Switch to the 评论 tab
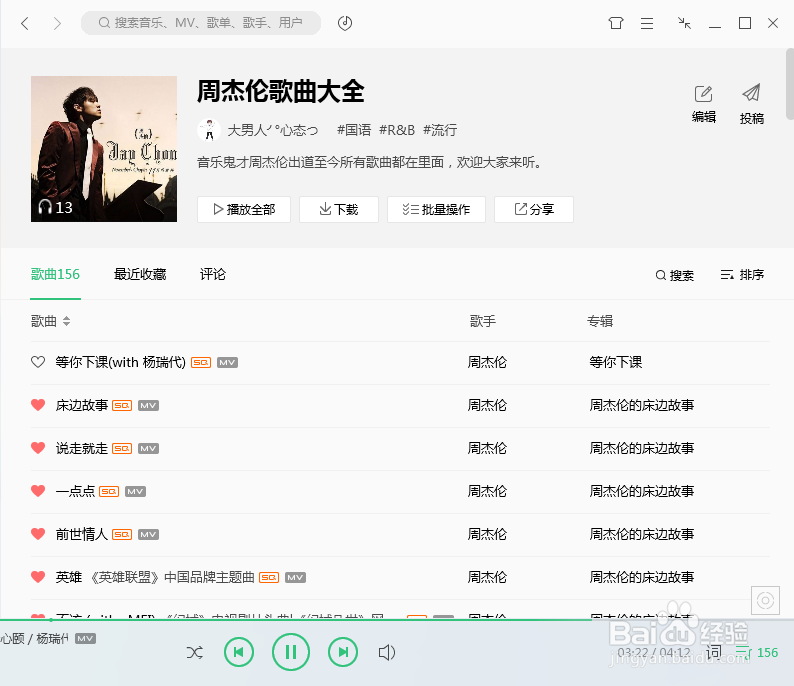This screenshot has height=686, width=794. (x=213, y=274)
